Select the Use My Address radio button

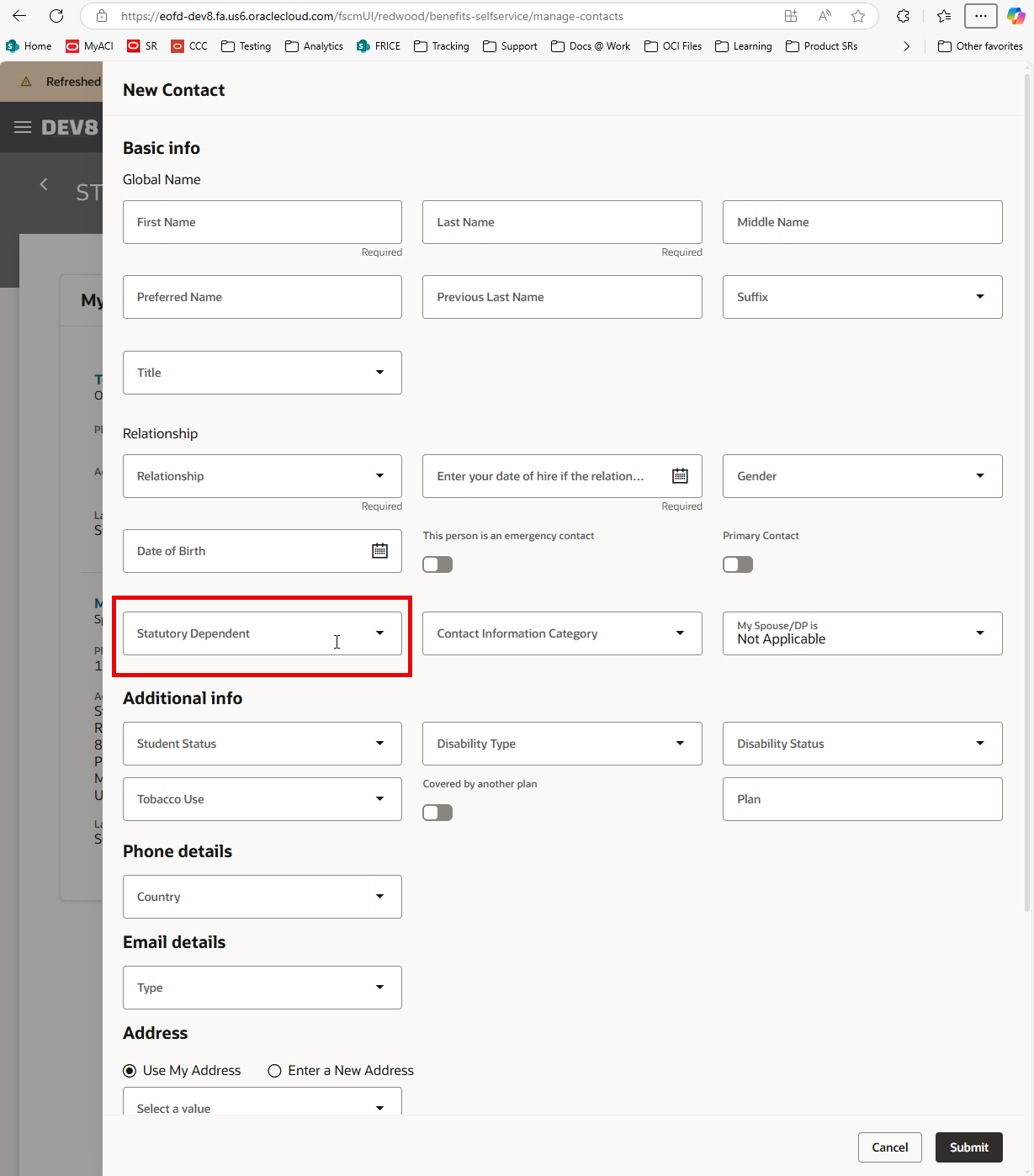(130, 1071)
